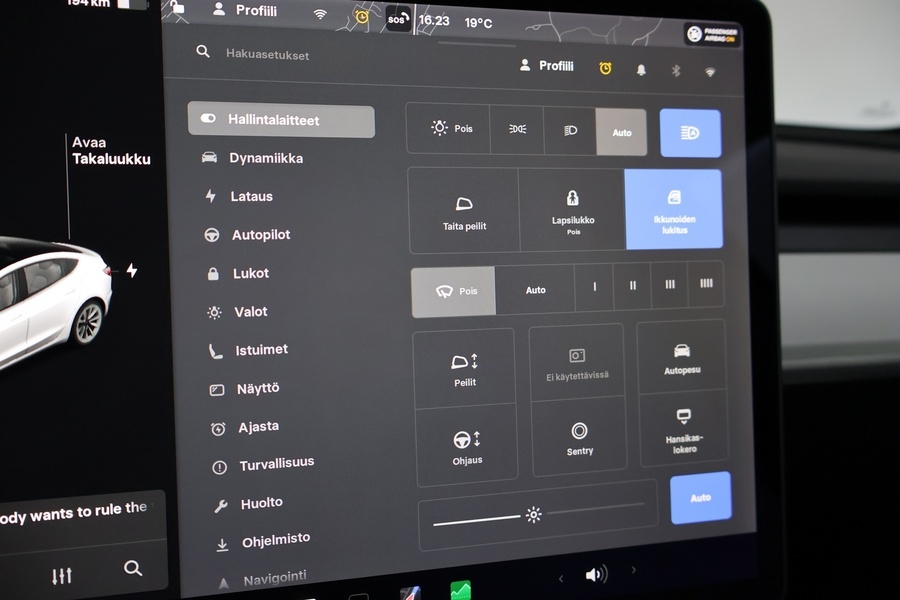The height and width of the screenshot is (600, 900).
Task: Adjust the display brightness slider
Action: (534, 515)
